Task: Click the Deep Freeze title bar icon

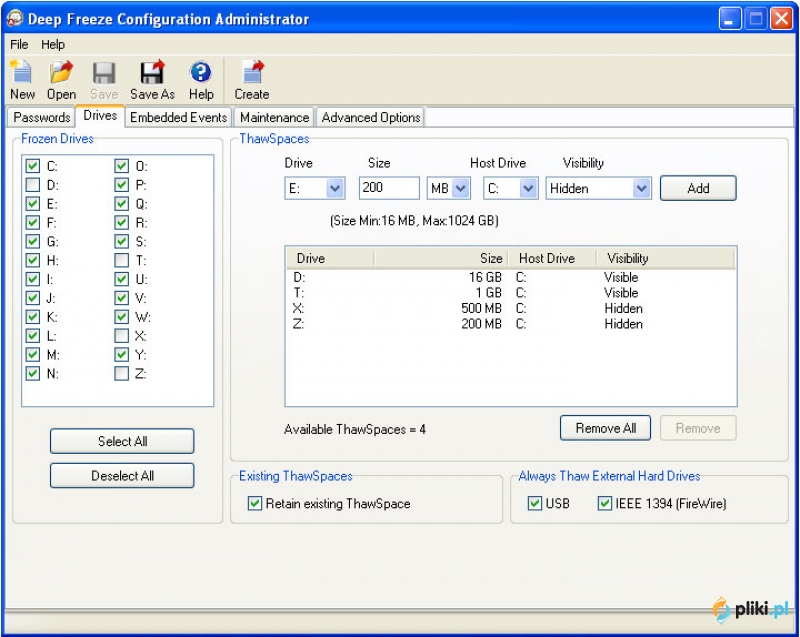Action: tap(15, 18)
